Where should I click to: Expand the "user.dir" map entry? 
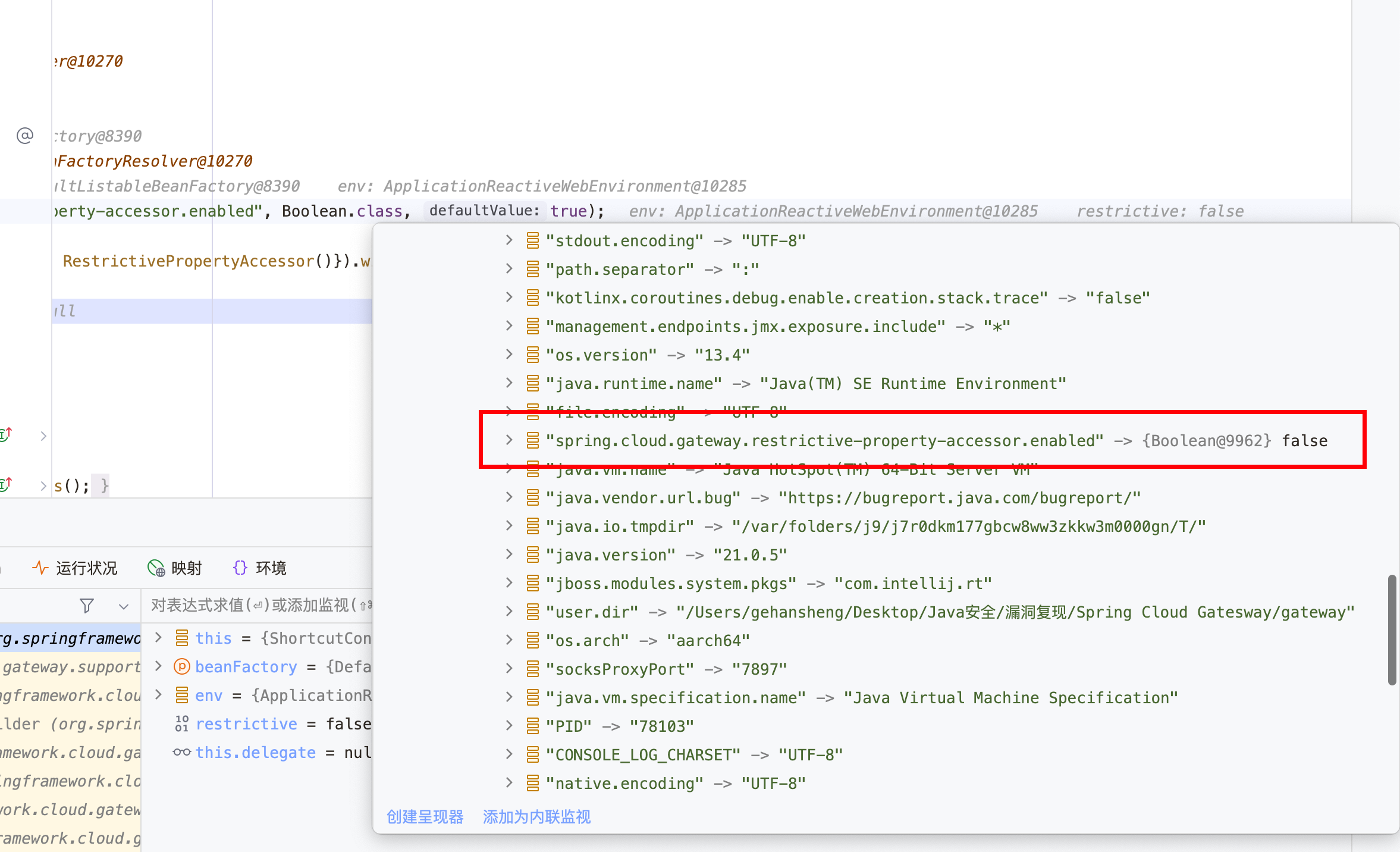click(509, 611)
